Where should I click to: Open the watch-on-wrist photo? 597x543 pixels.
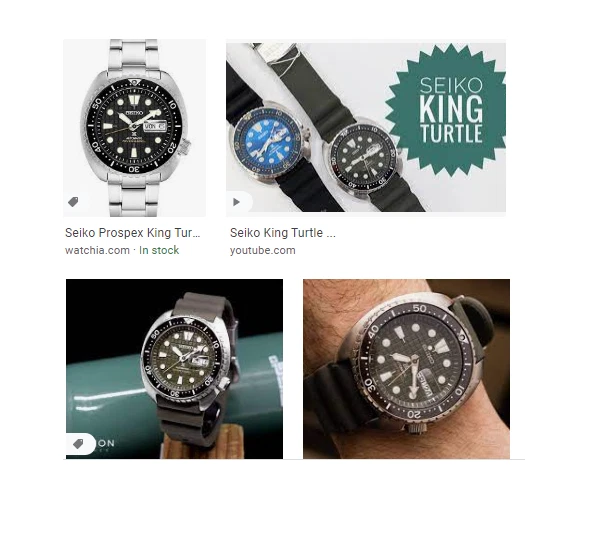click(x=406, y=369)
